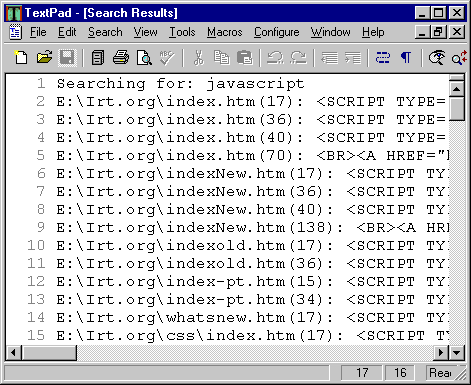Click the Redo arrow icon

pyautogui.click(x=298, y=58)
